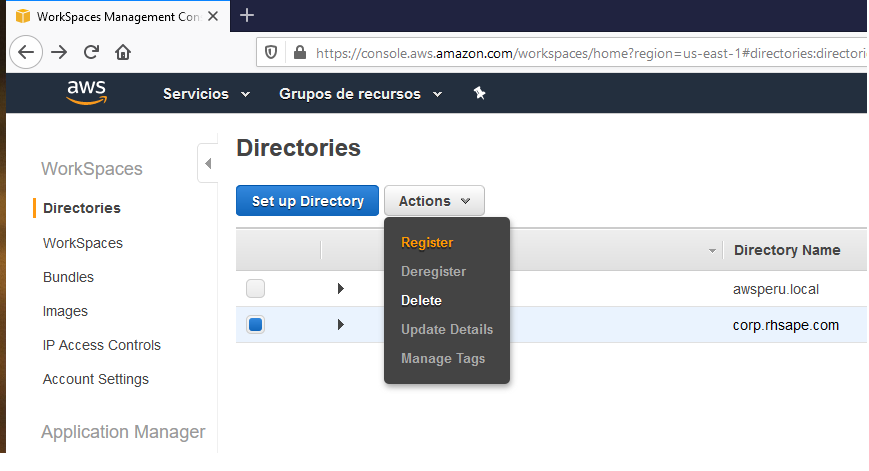869x471 pixels.
Task: Click the padlock site security icon
Action: [300, 52]
